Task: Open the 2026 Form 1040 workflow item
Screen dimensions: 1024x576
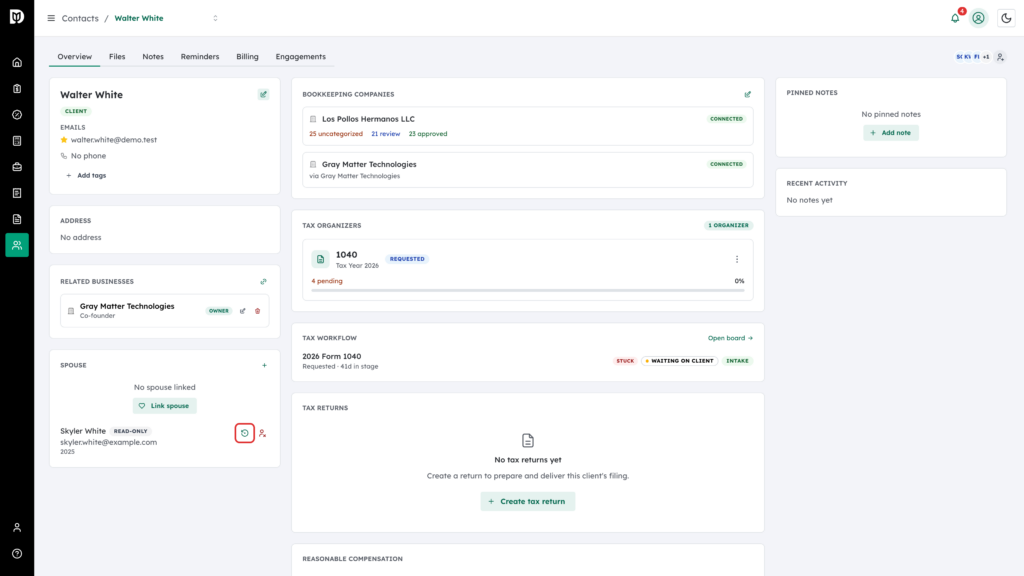Action: (x=528, y=360)
